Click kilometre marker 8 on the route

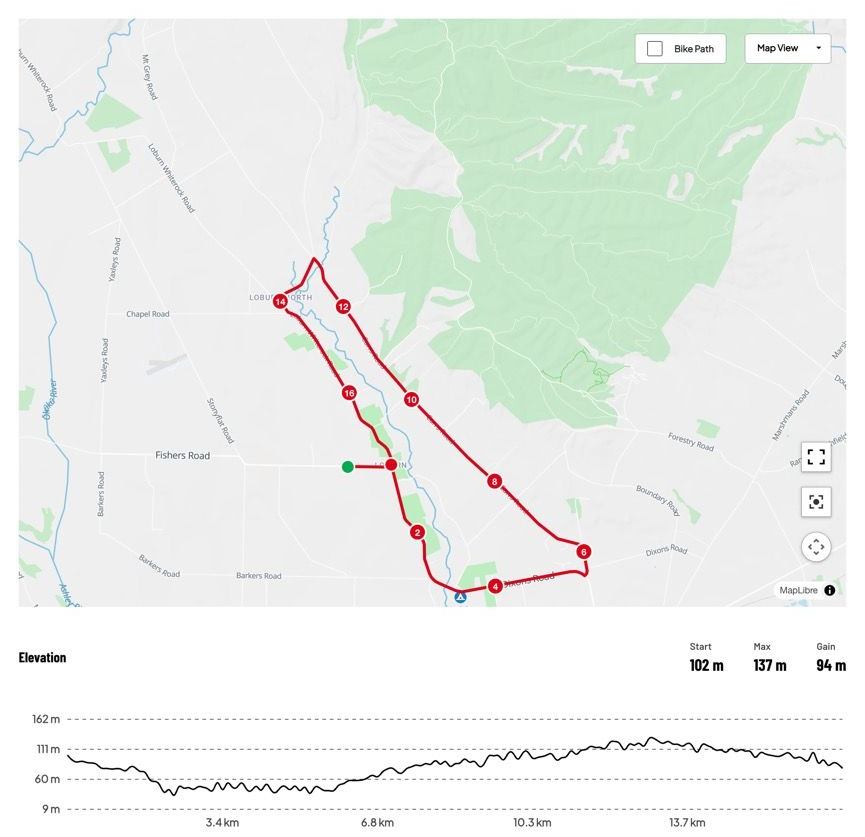(x=494, y=481)
